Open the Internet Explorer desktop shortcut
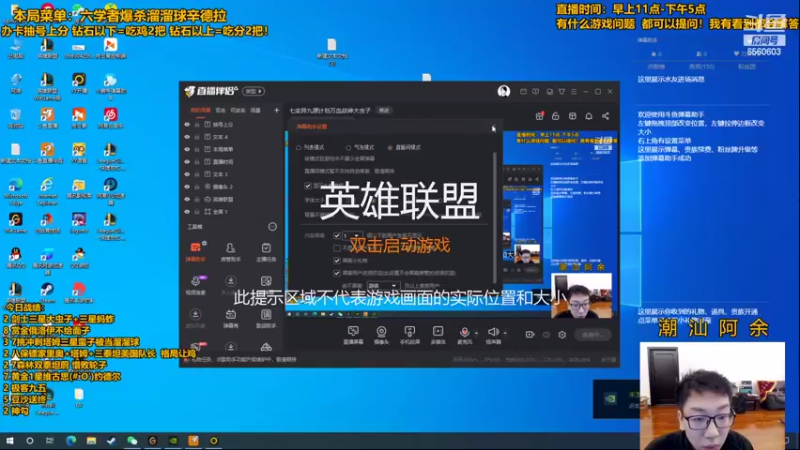Viewport: 800px width, 450px height. pos(47,191)
